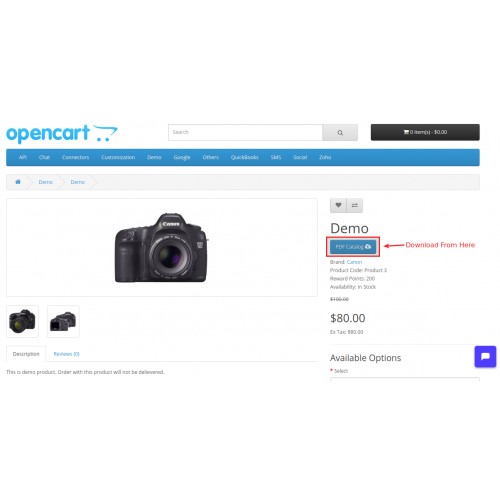Expand the Select option dropdown
Viewport: 500px width, 500px height.
(x=405, y=379)
